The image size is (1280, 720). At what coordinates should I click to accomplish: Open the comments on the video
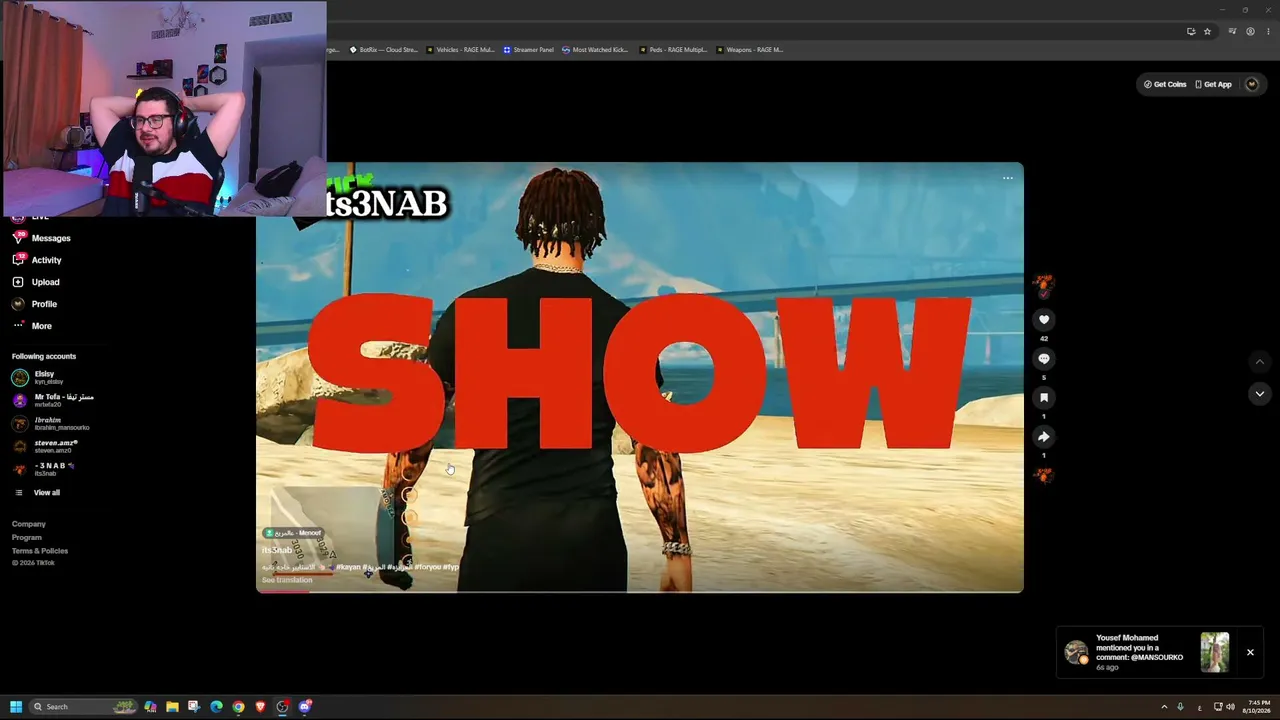tap(1043, 359)
